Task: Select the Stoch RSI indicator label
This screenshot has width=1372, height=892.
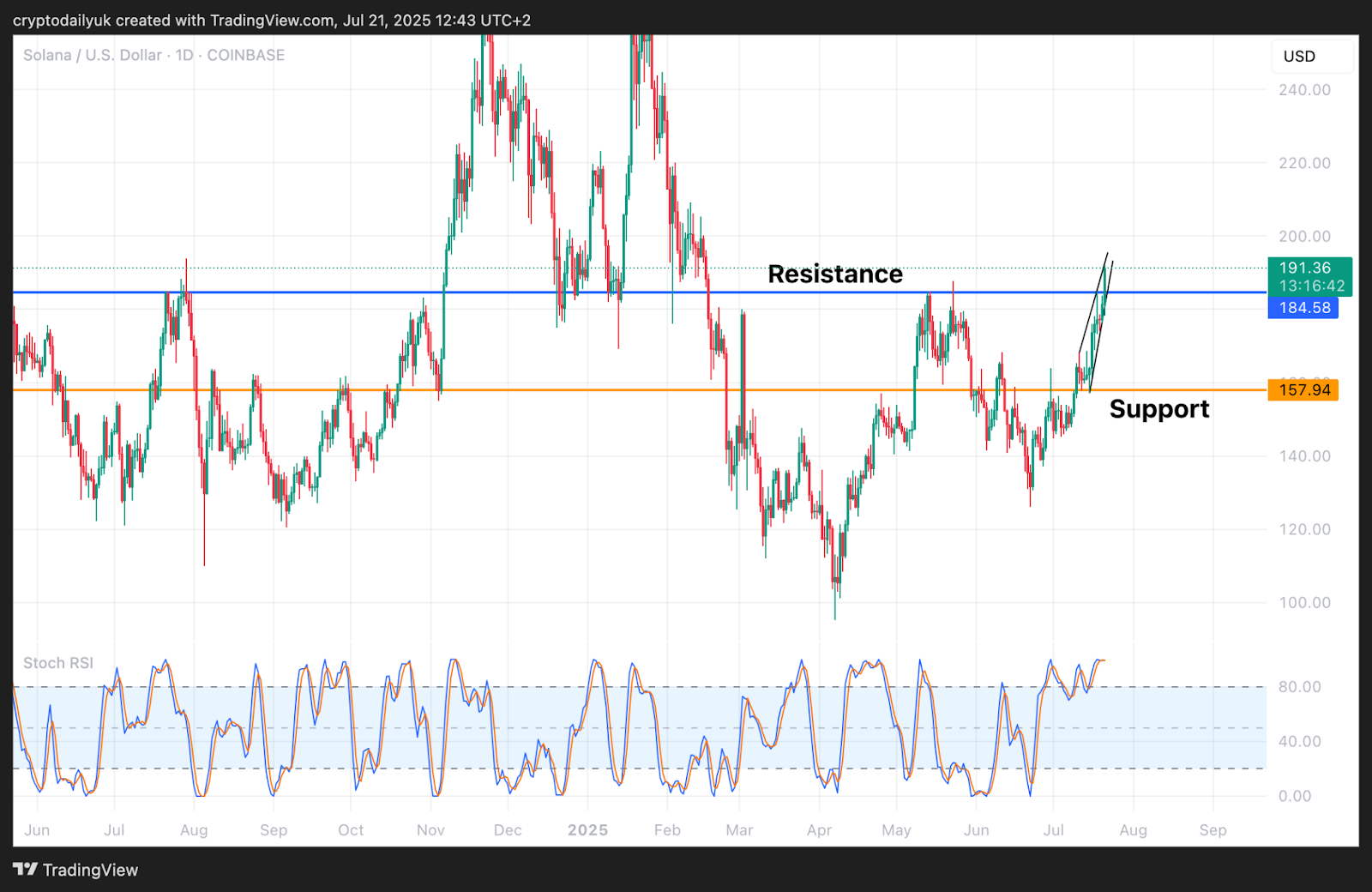Action: (x=58, y=663)
